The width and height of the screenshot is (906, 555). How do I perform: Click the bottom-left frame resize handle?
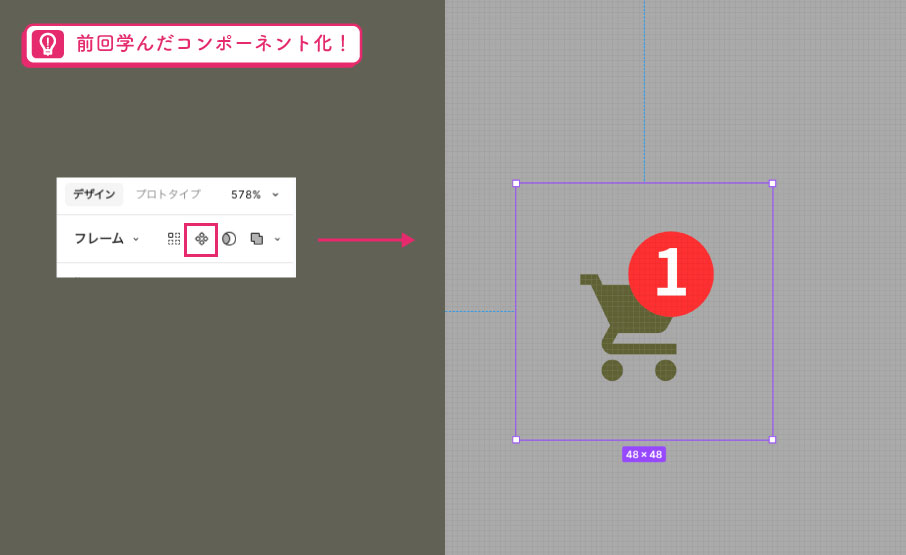(x=516, y=439)
